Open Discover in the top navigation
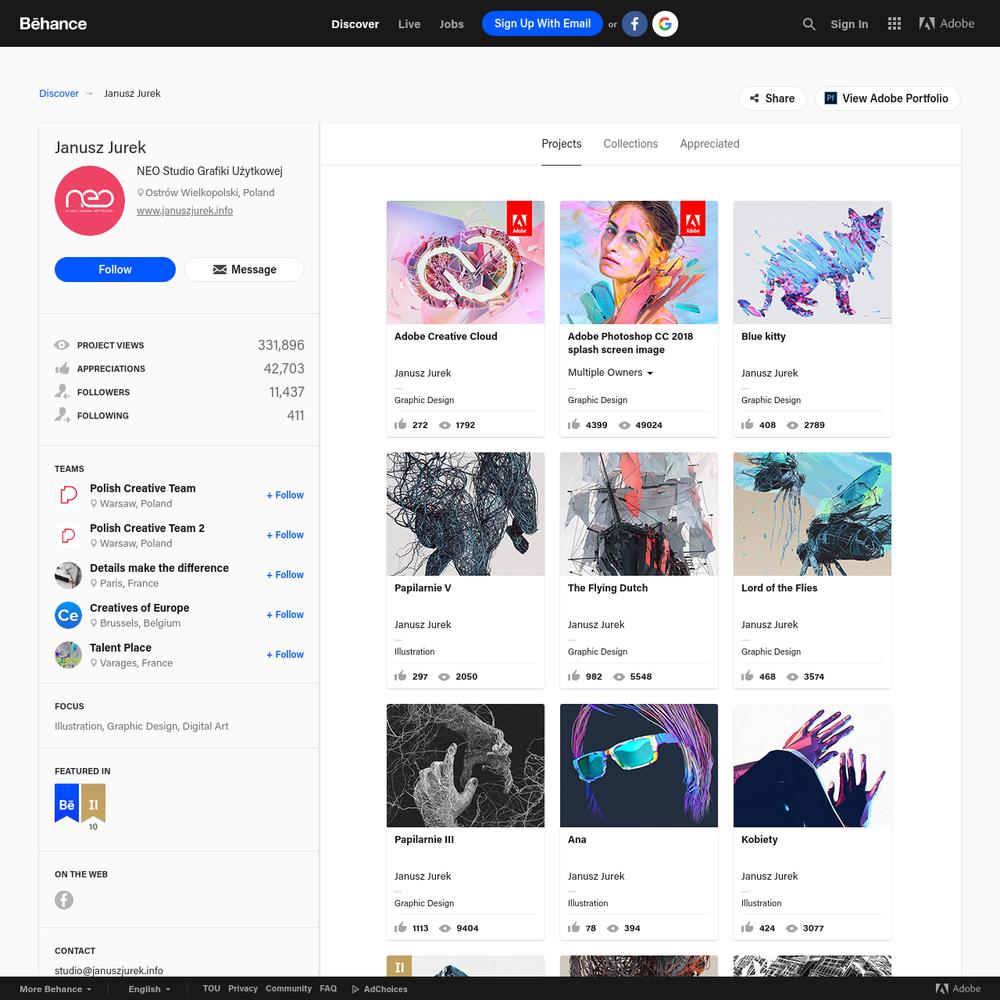 pyautogui.click(x=355, y=24)
